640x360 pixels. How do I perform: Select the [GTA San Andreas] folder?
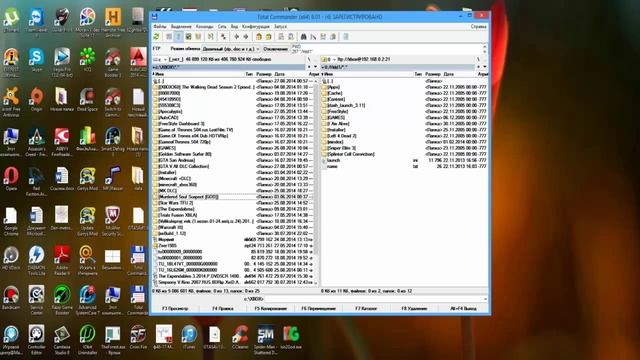pos(177,160)
